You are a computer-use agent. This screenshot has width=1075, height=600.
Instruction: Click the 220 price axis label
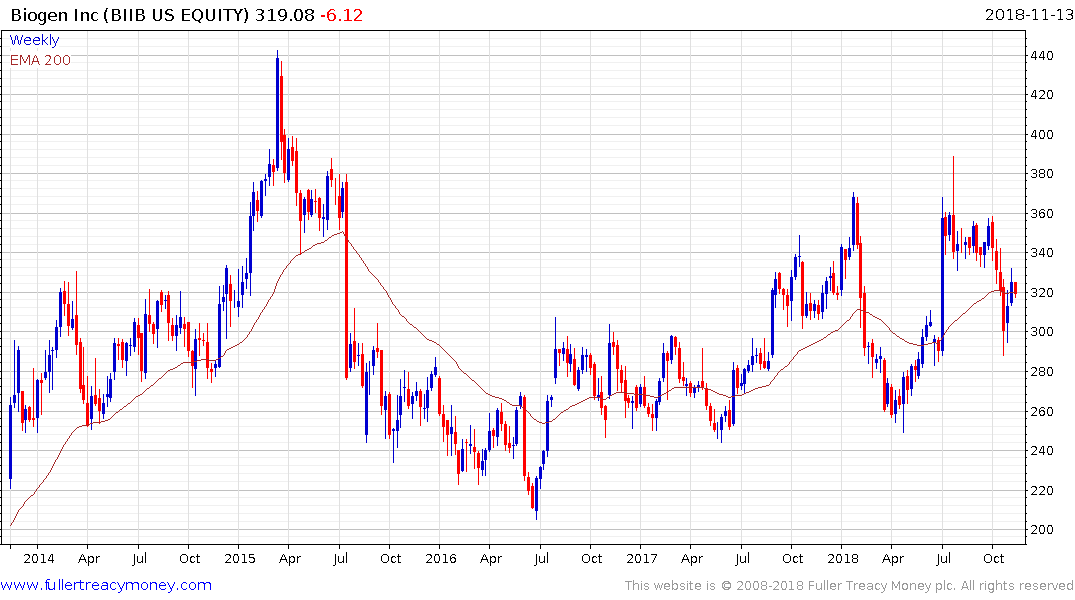click(x=1042, y=490)
